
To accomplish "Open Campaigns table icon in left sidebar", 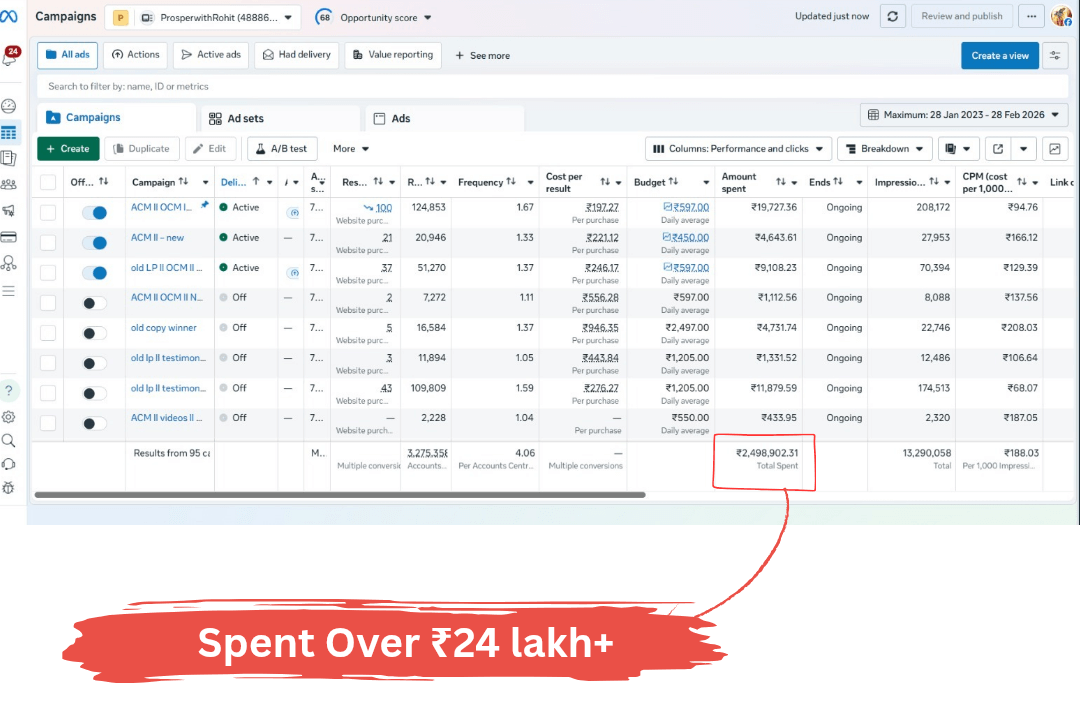I will click(9, 132).
